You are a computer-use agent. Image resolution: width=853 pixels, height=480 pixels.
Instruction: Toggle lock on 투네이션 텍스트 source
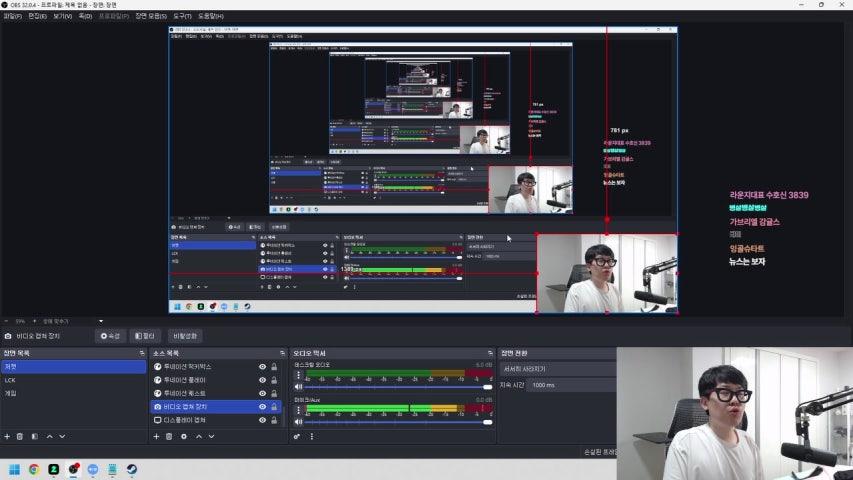pos(274,394)
